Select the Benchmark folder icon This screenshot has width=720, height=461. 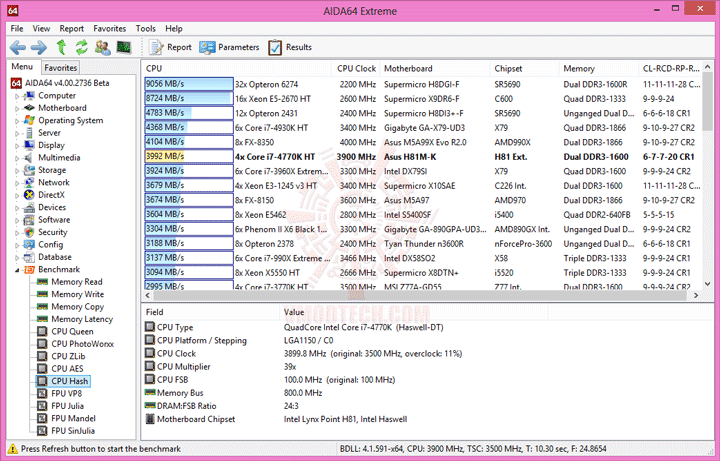point(29,270)
